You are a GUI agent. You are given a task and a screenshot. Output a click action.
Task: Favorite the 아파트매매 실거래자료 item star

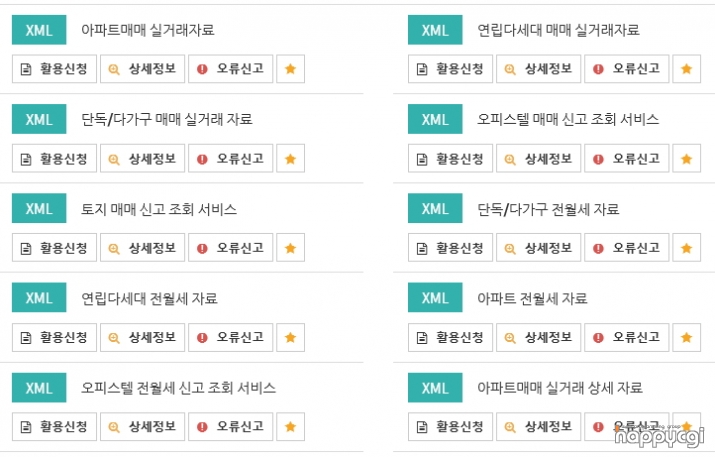tap(290, 69)
